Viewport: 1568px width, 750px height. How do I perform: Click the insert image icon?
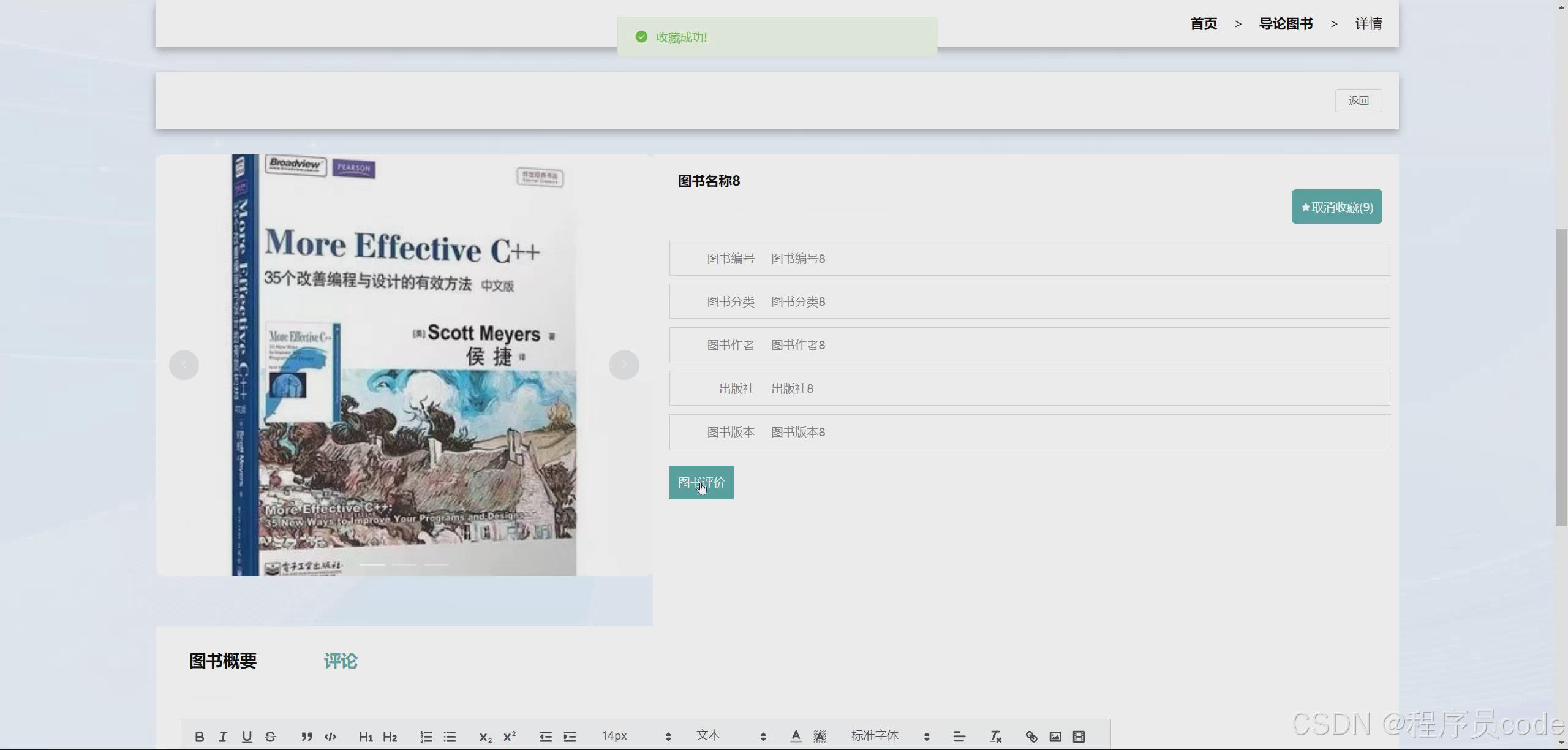click(1055, 737)
